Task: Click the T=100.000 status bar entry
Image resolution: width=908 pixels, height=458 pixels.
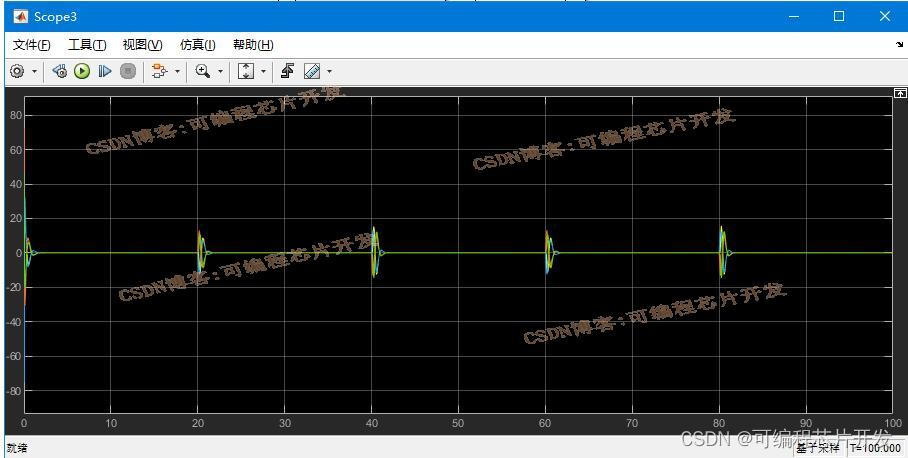Action: (876, 448)
